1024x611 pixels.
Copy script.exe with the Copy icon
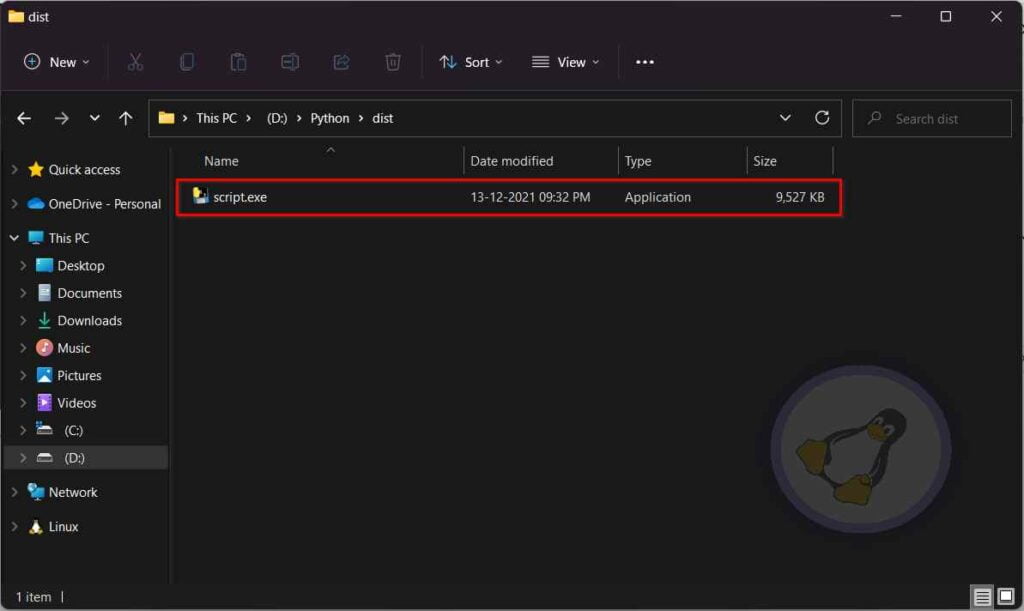point(187,61)
